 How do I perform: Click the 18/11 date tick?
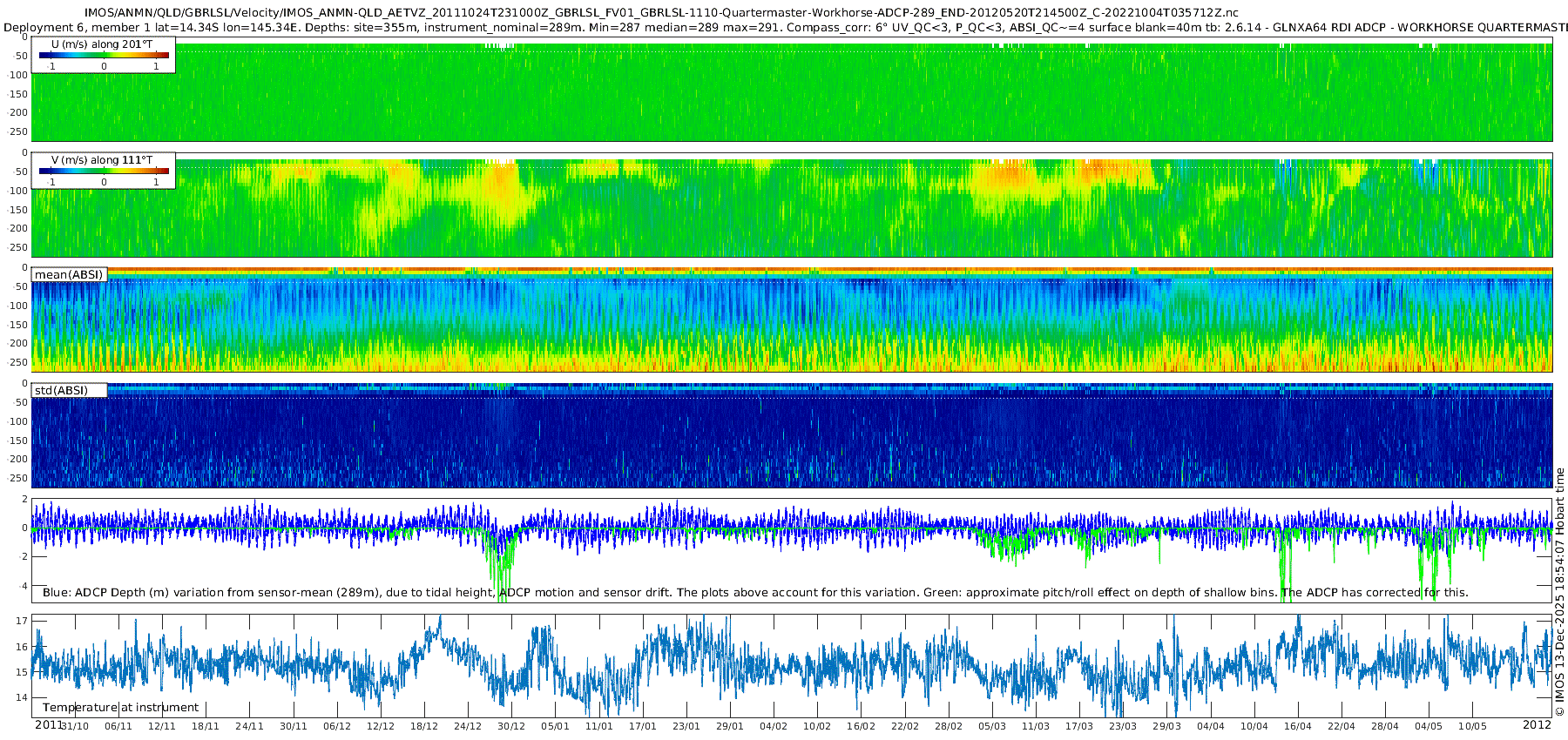(x=206, y=726)
